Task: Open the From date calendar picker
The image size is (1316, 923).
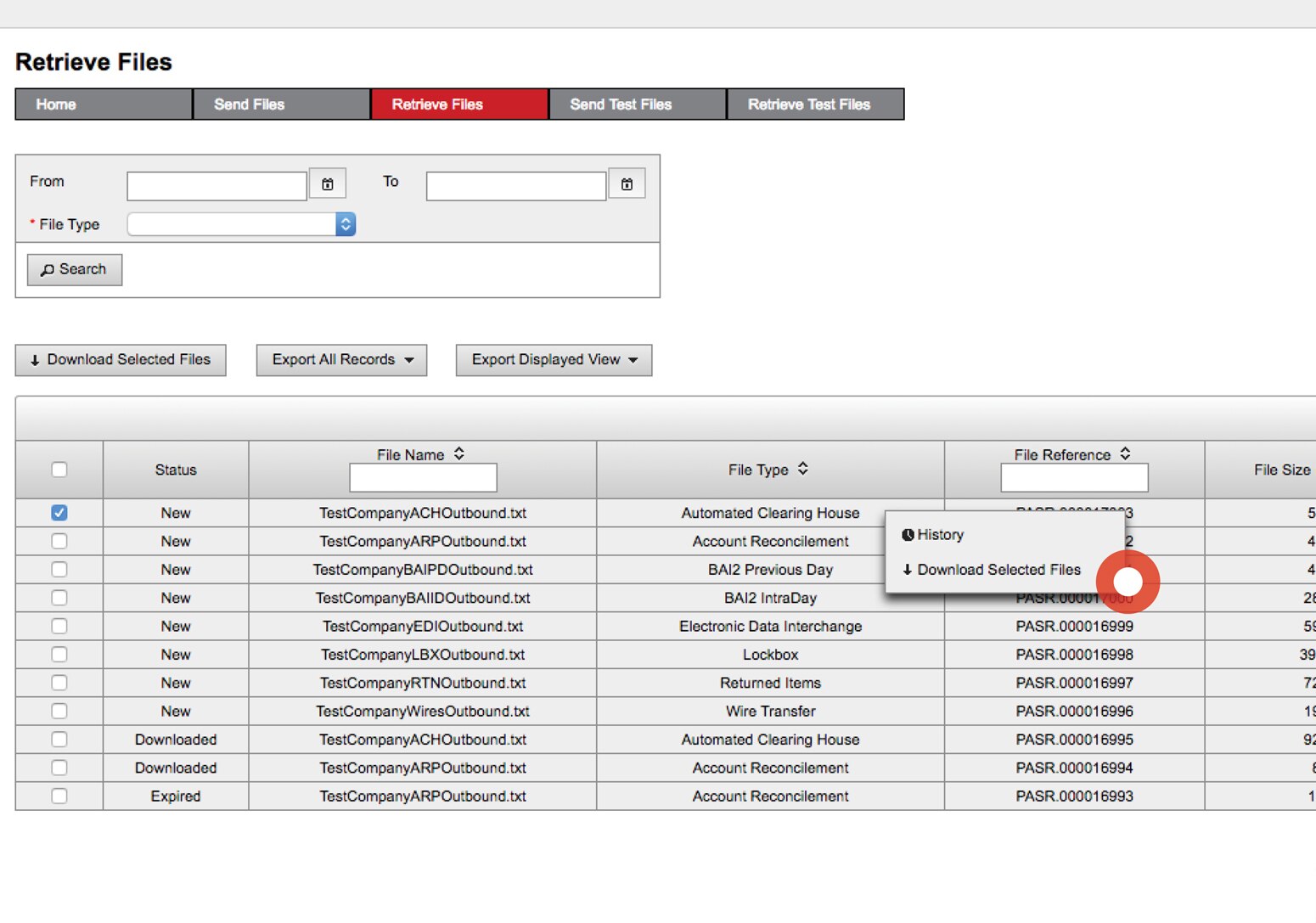Action: (x=328, y=183)
